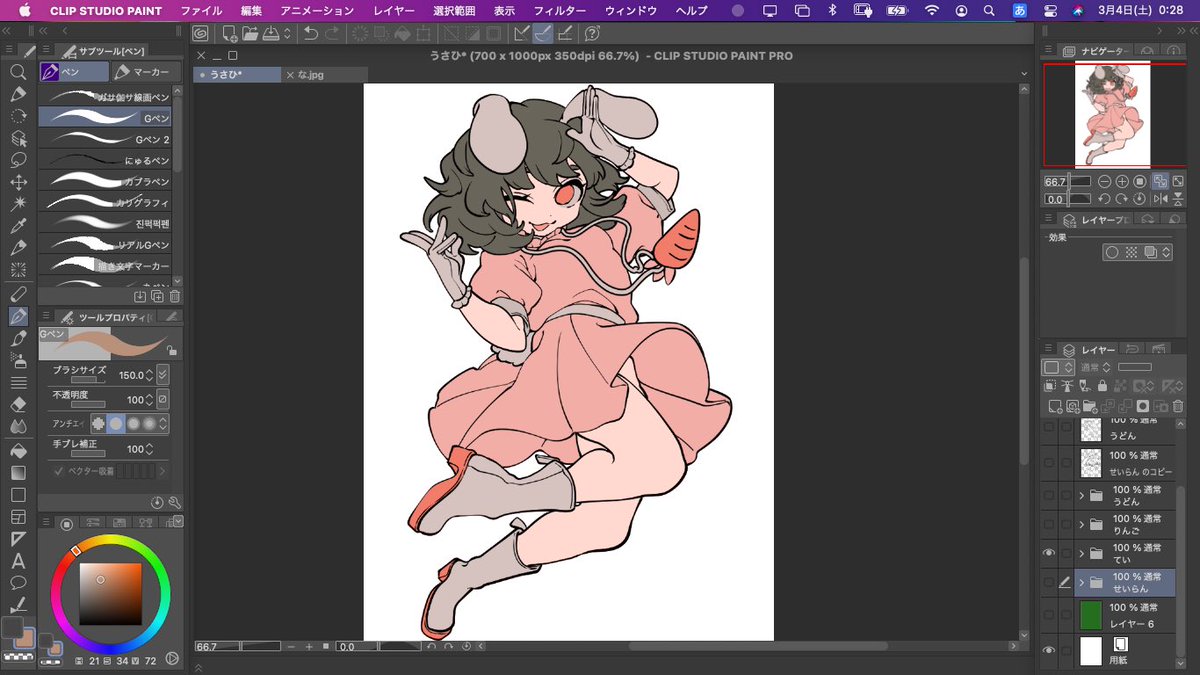Select the Figure rectangle tool
This screenshot has width=1200, height=675.
click(18, 494)
